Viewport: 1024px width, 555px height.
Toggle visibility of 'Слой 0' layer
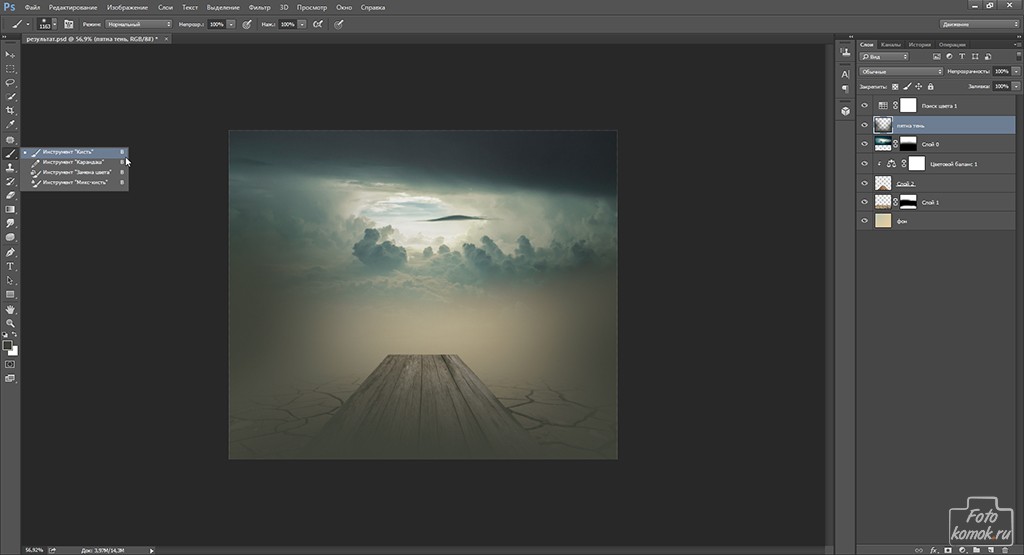pyautogui.click(x=864, y=144)
